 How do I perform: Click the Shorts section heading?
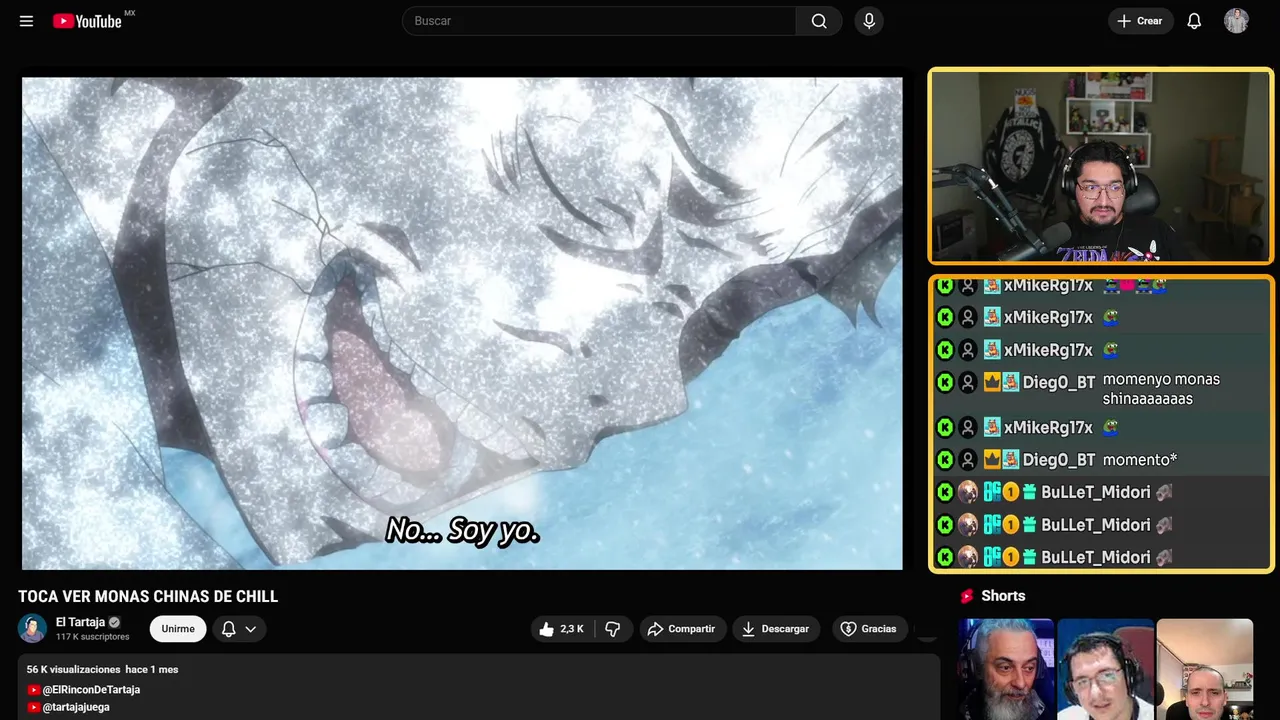tap(1003, 596)
